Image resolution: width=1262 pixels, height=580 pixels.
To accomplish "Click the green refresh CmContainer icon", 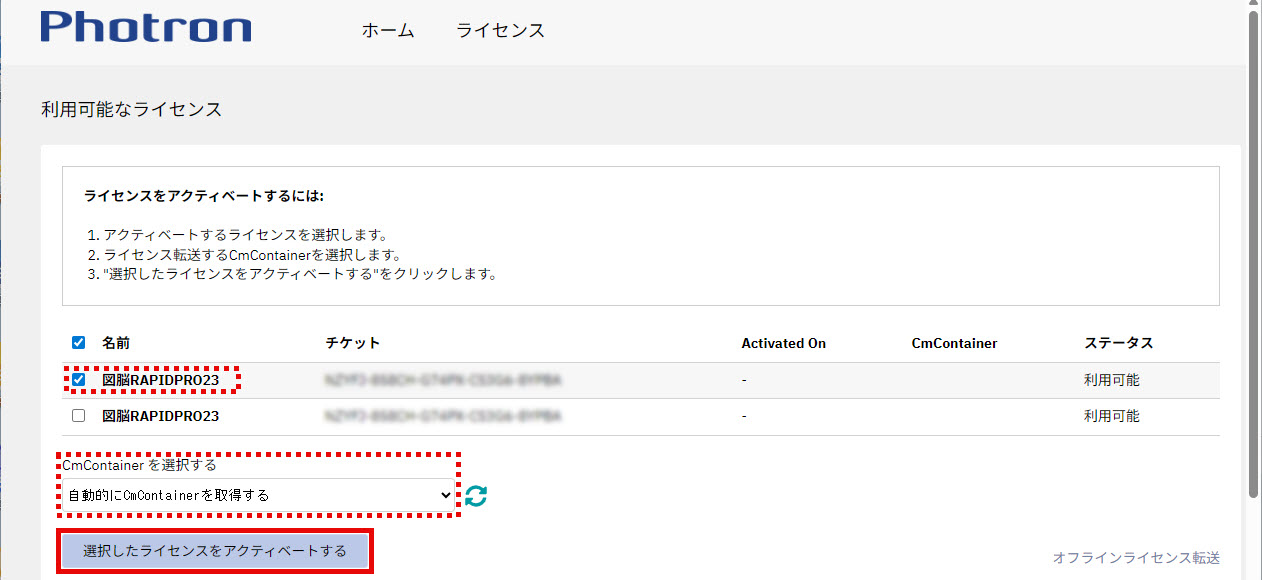I will (476, 495).
